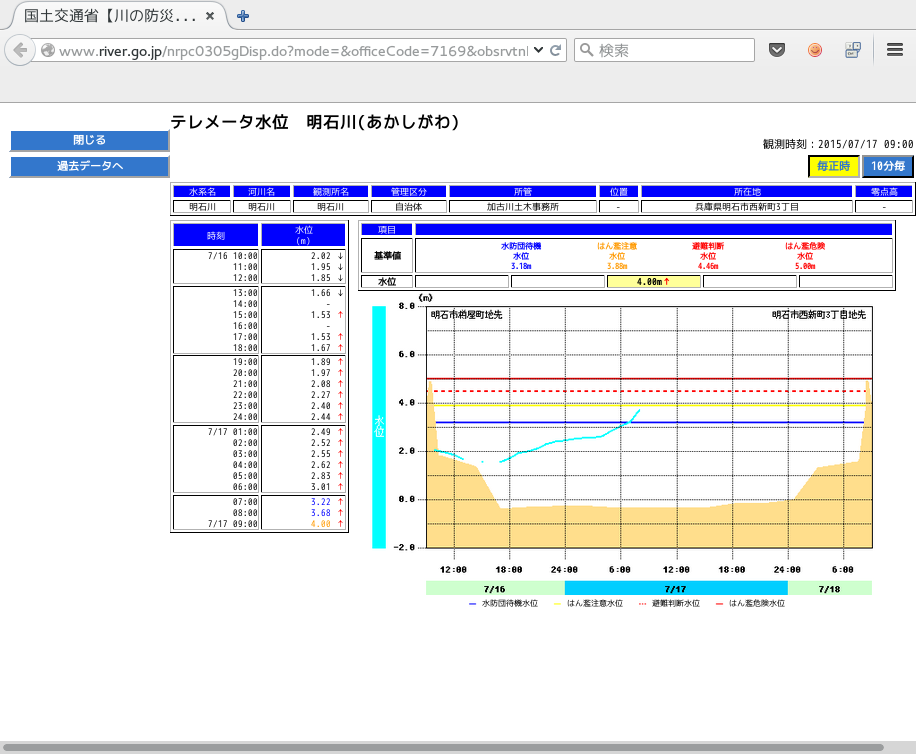This screenshot has height=754, width=916.
Task: Open the URL history dropdown arrow
Action: pos(539,51)
